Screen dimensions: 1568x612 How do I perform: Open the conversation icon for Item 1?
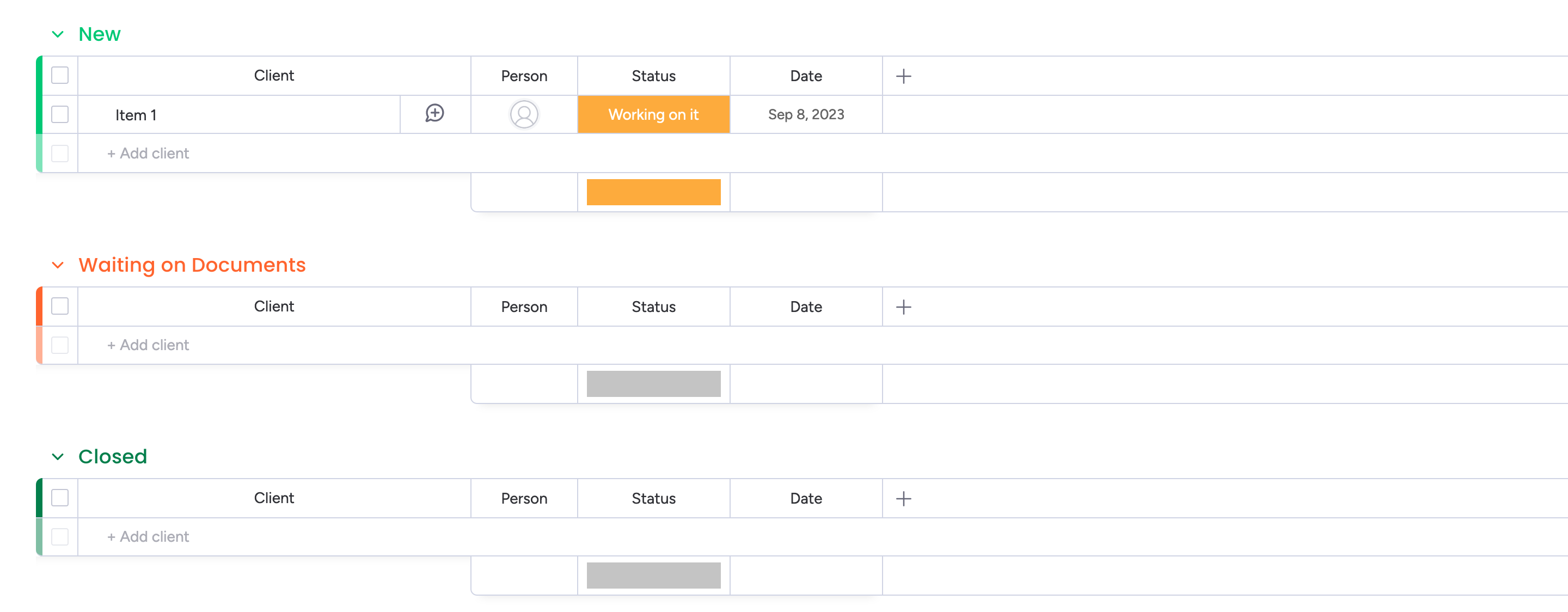point(434,114)
